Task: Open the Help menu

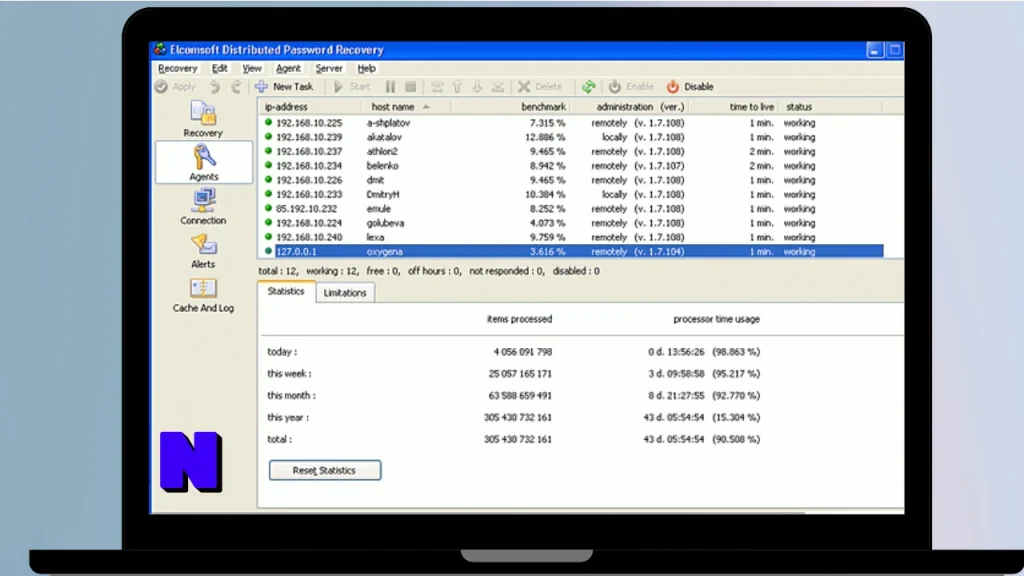Action: point(366,68)
